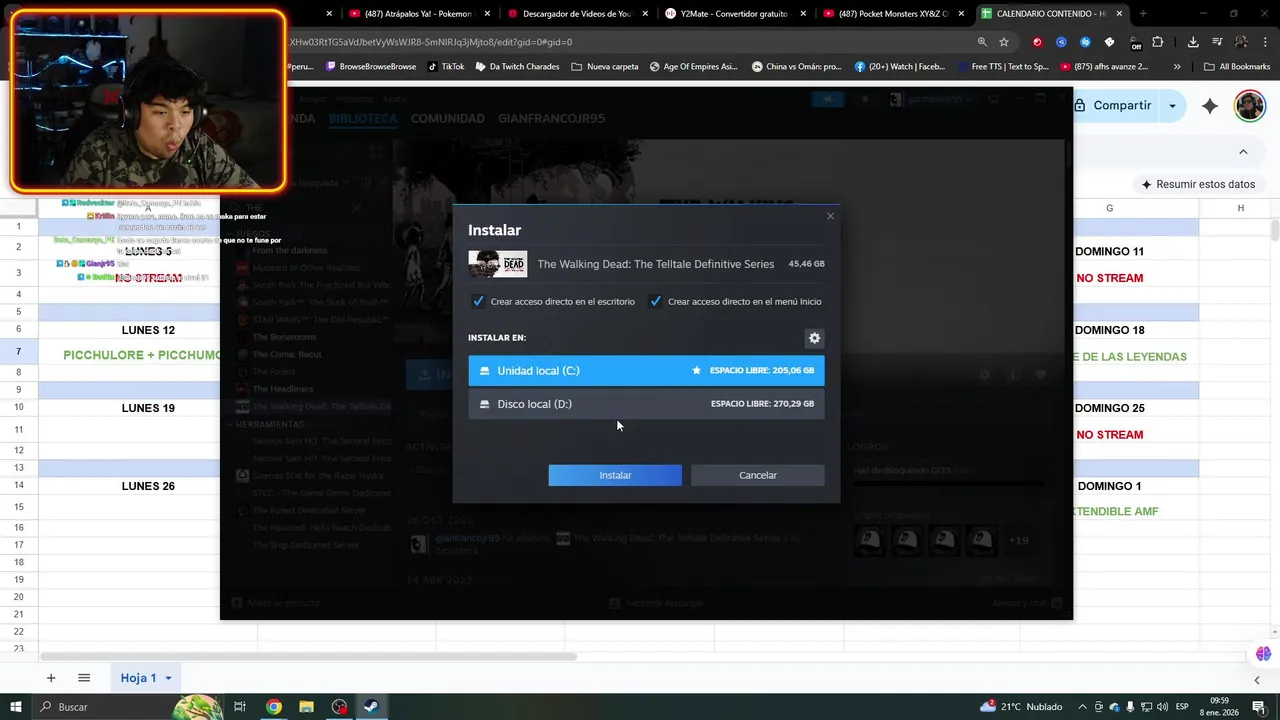This screenshot has height=720, width=1280.
Task: Click the BIBLIOTECA menu in Steam
Action: coord(363,118)
